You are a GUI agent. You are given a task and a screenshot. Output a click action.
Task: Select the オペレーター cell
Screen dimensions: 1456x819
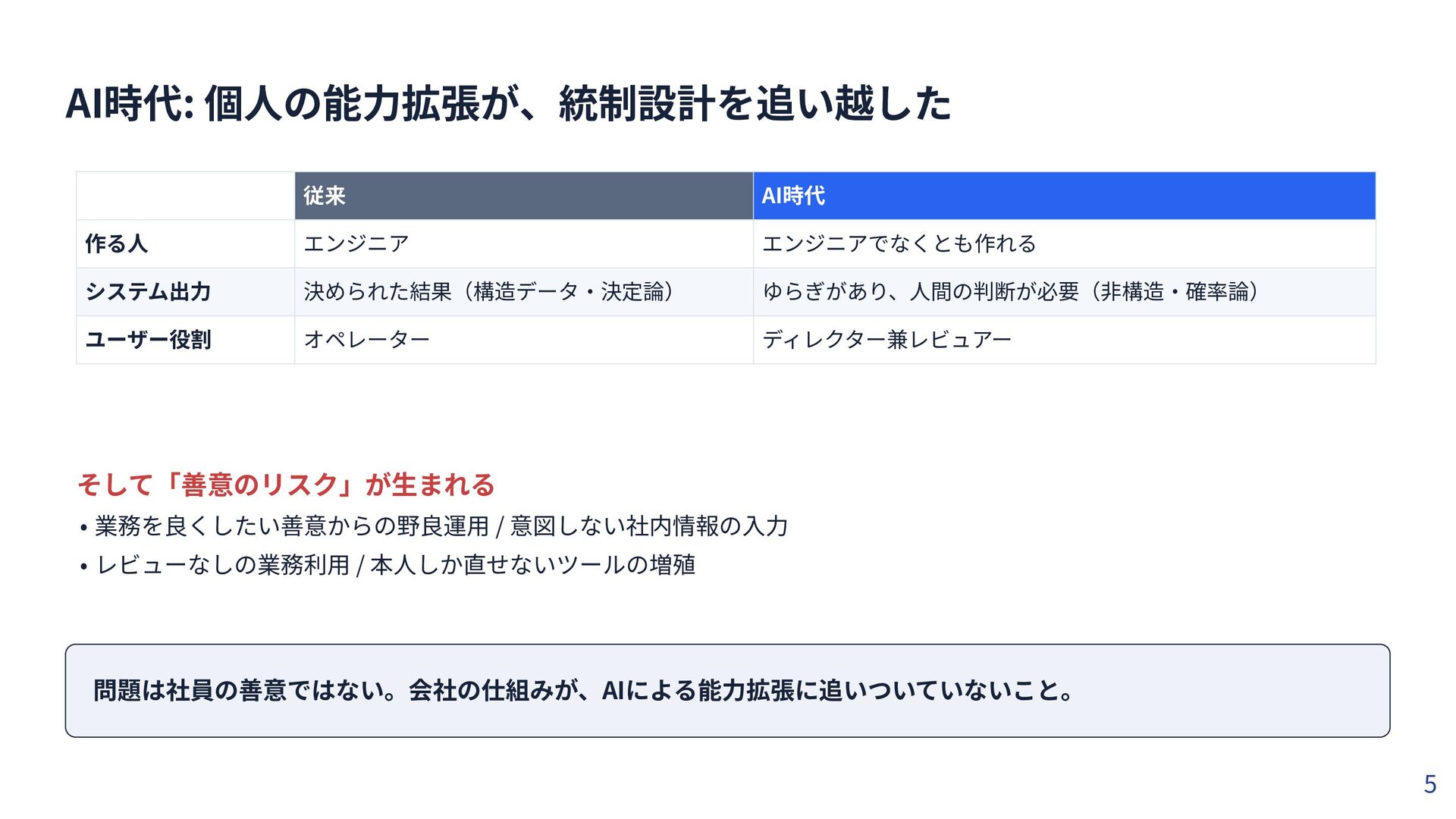tap(524, 340)
